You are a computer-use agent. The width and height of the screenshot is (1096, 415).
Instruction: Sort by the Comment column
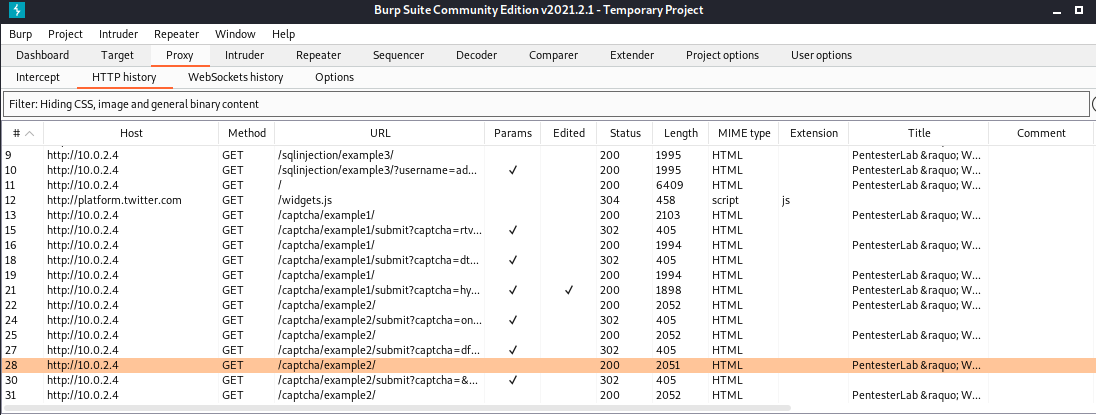[1041, 133]
